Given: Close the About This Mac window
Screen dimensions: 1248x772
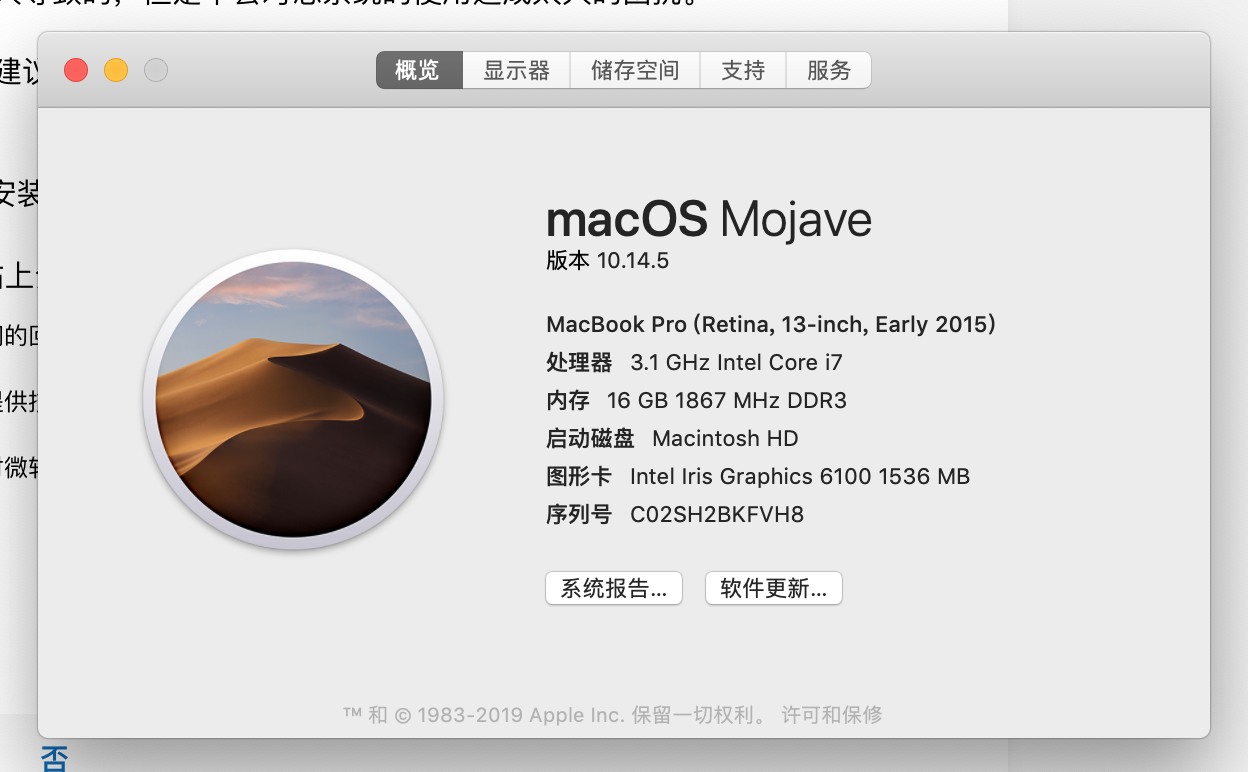Looking at the screenshot, I should tap(76, 70).
